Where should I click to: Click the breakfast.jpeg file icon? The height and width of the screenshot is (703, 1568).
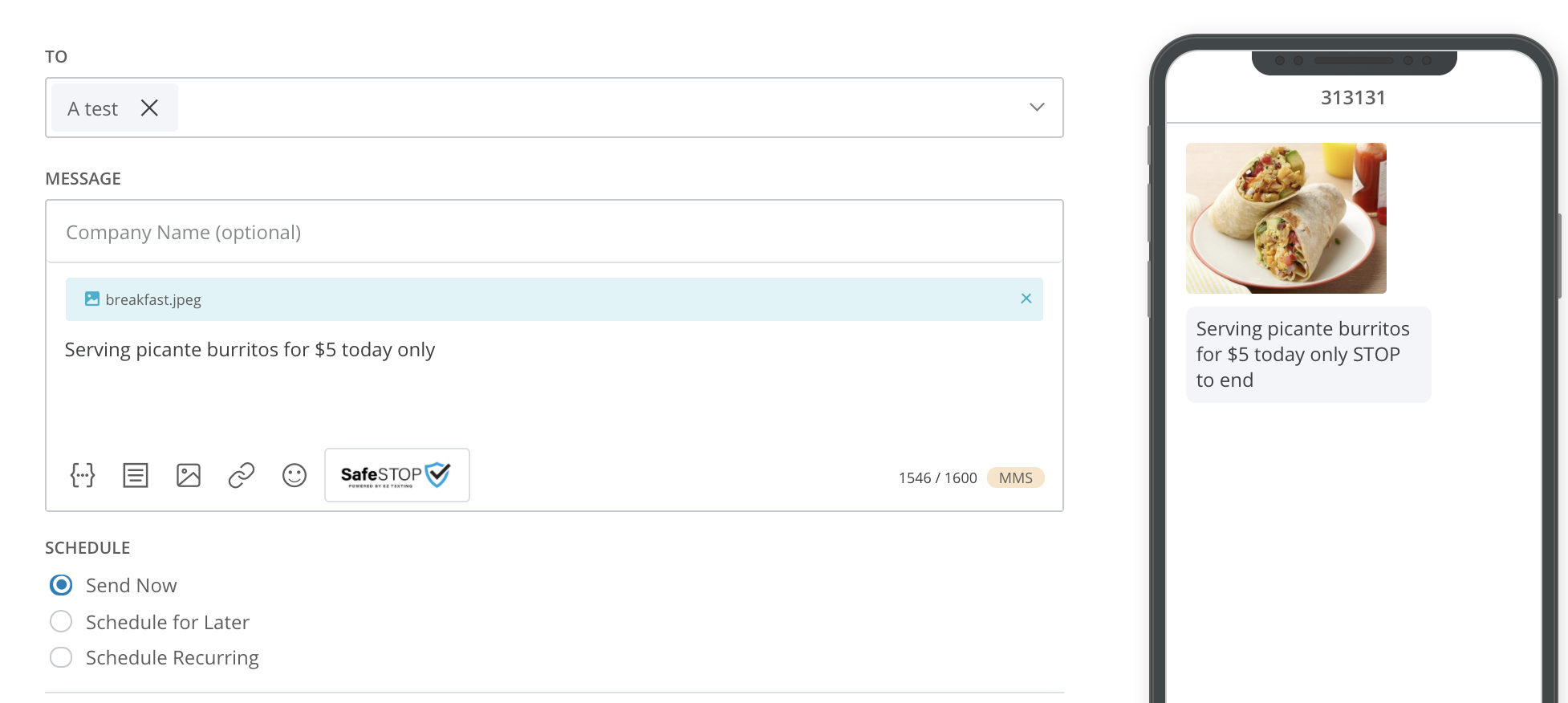[x=92, y=299]
